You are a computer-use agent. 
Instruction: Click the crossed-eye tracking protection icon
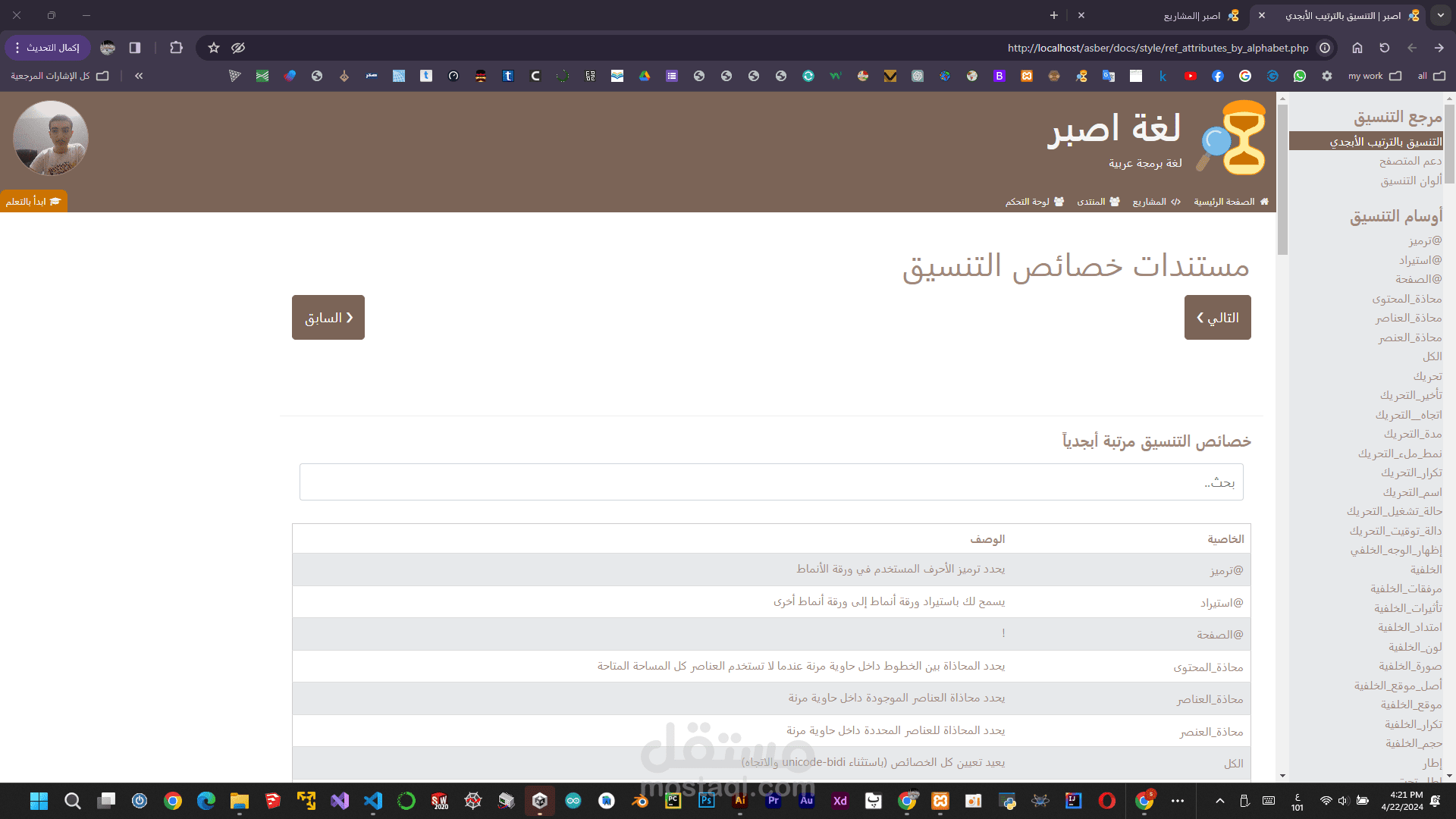[238, 48]
